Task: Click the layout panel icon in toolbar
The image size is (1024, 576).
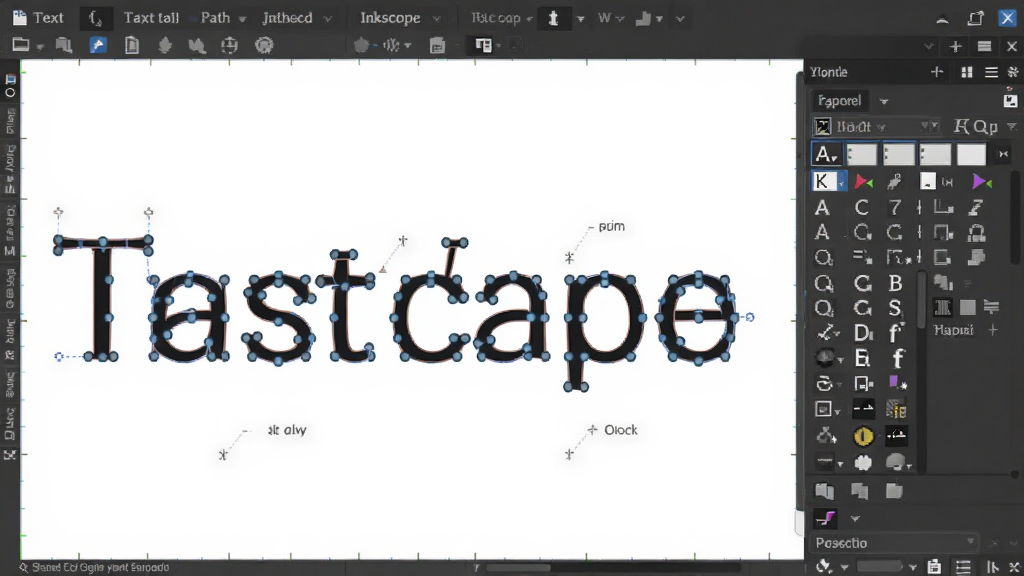Action: [x=483, y=45]
